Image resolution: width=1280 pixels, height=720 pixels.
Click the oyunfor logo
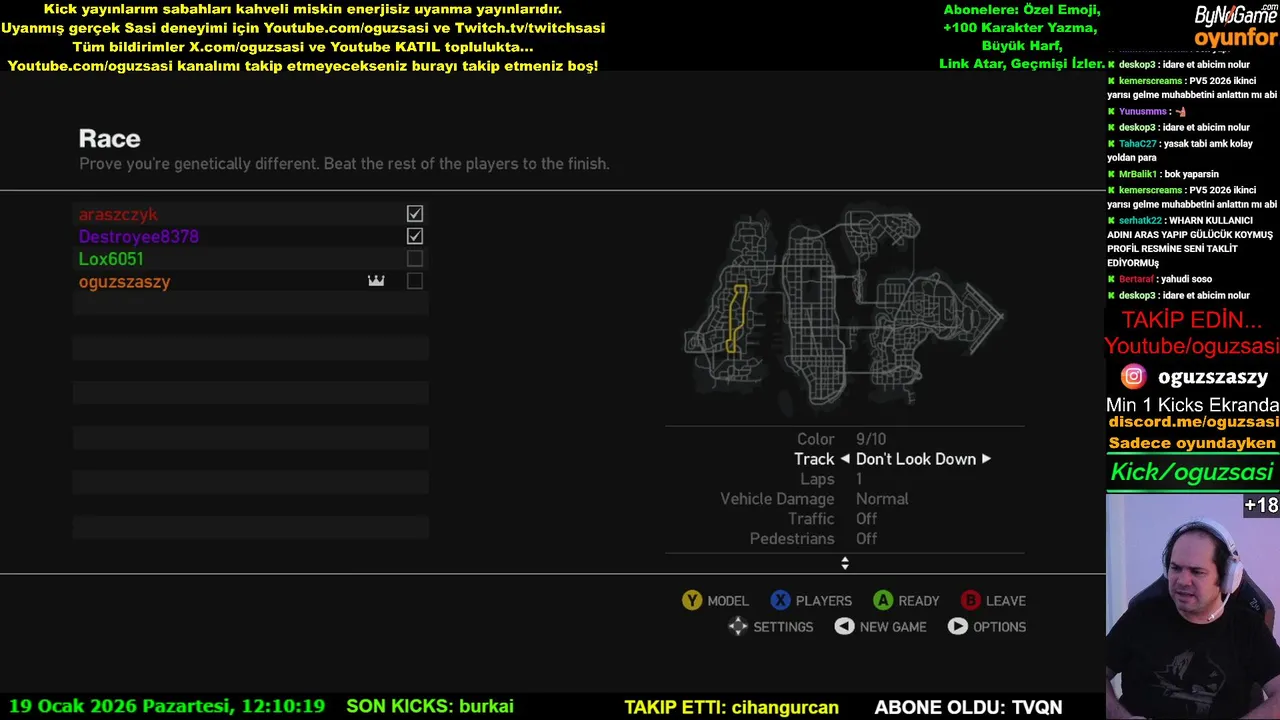(1236, 38)
